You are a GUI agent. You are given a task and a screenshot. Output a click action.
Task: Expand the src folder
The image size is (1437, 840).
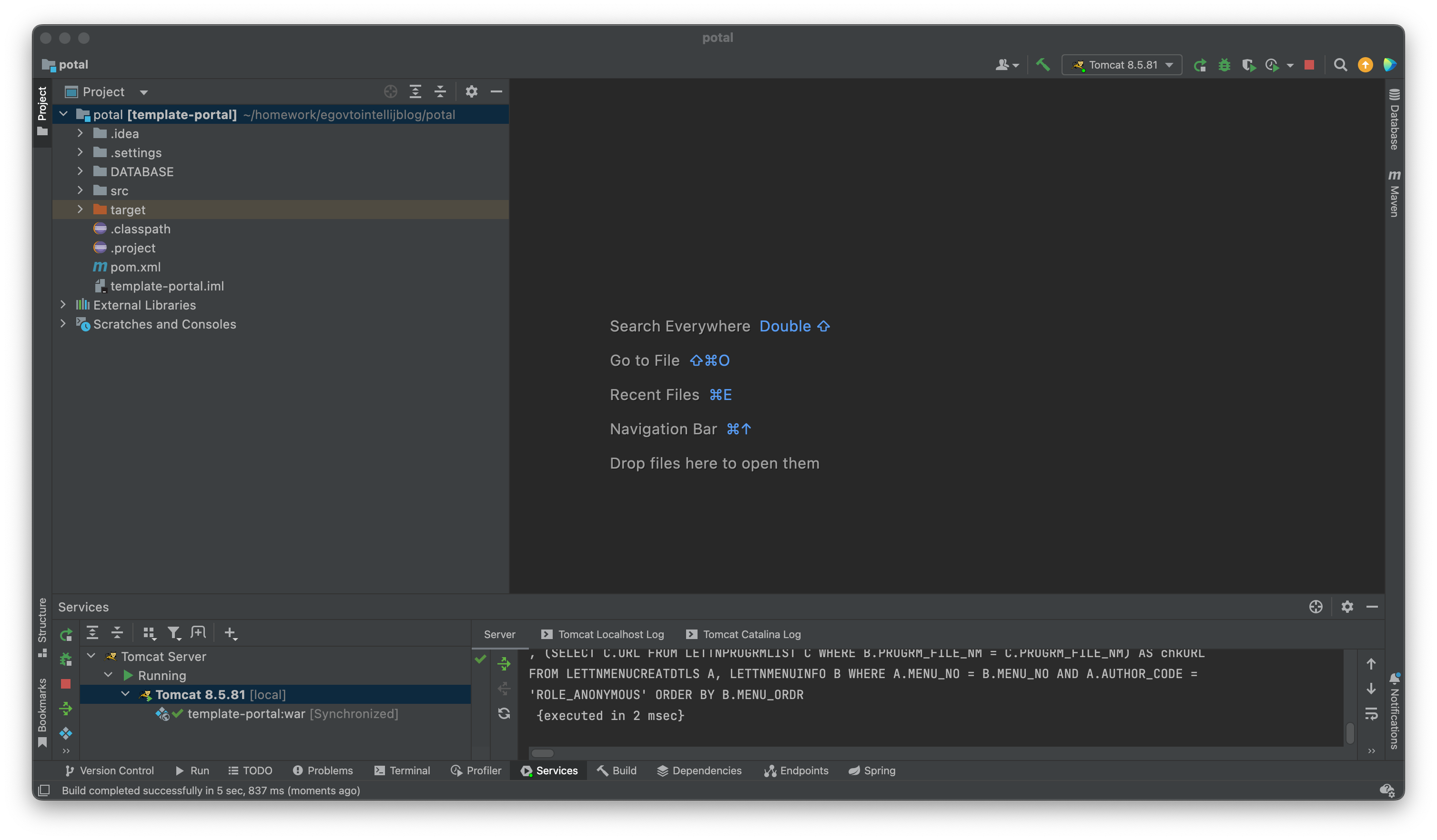pos(81,190)
